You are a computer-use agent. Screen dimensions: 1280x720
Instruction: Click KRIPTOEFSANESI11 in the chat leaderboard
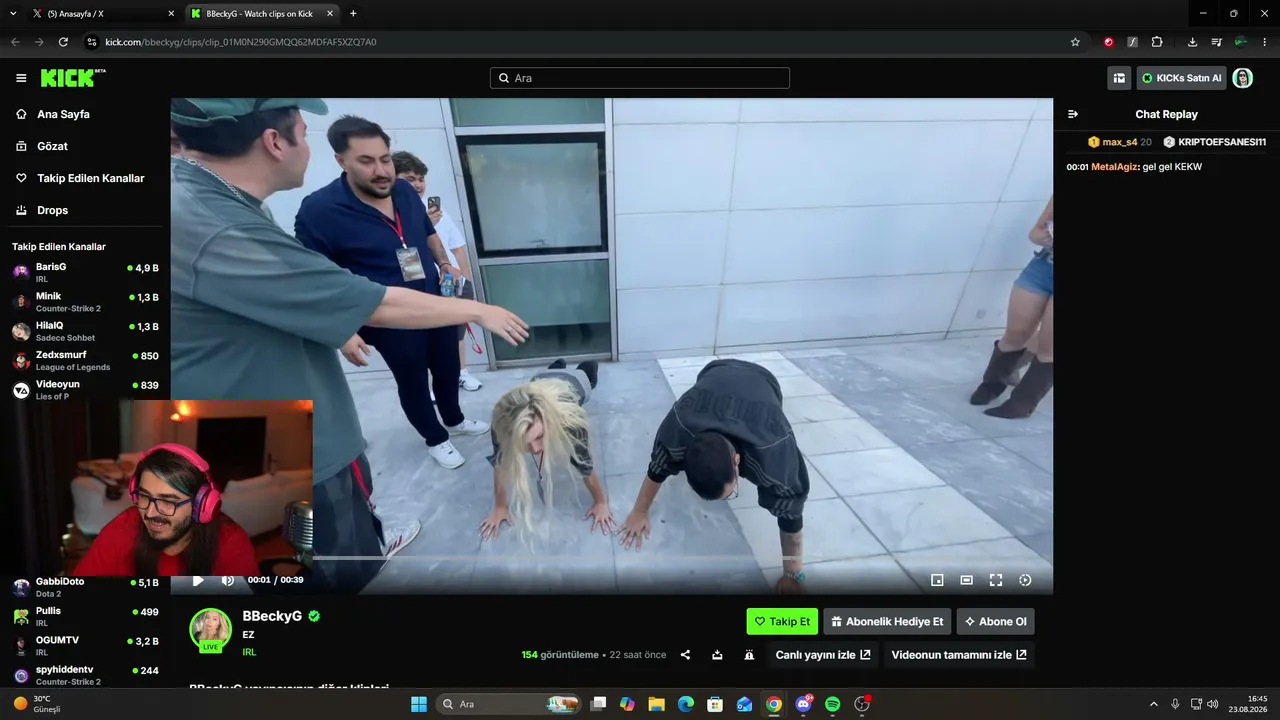(1222, 142)
